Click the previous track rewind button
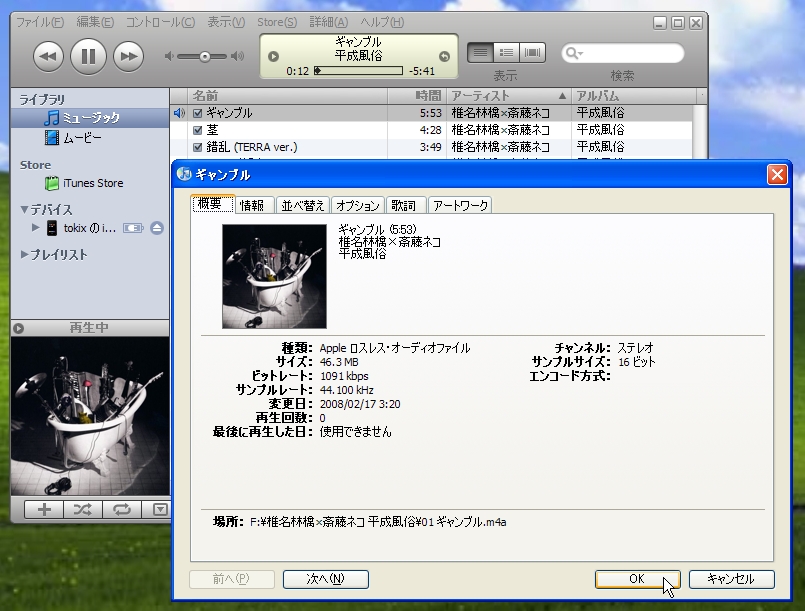The width and height of the screenshot is (805, 611). click(x=48, y=56)
